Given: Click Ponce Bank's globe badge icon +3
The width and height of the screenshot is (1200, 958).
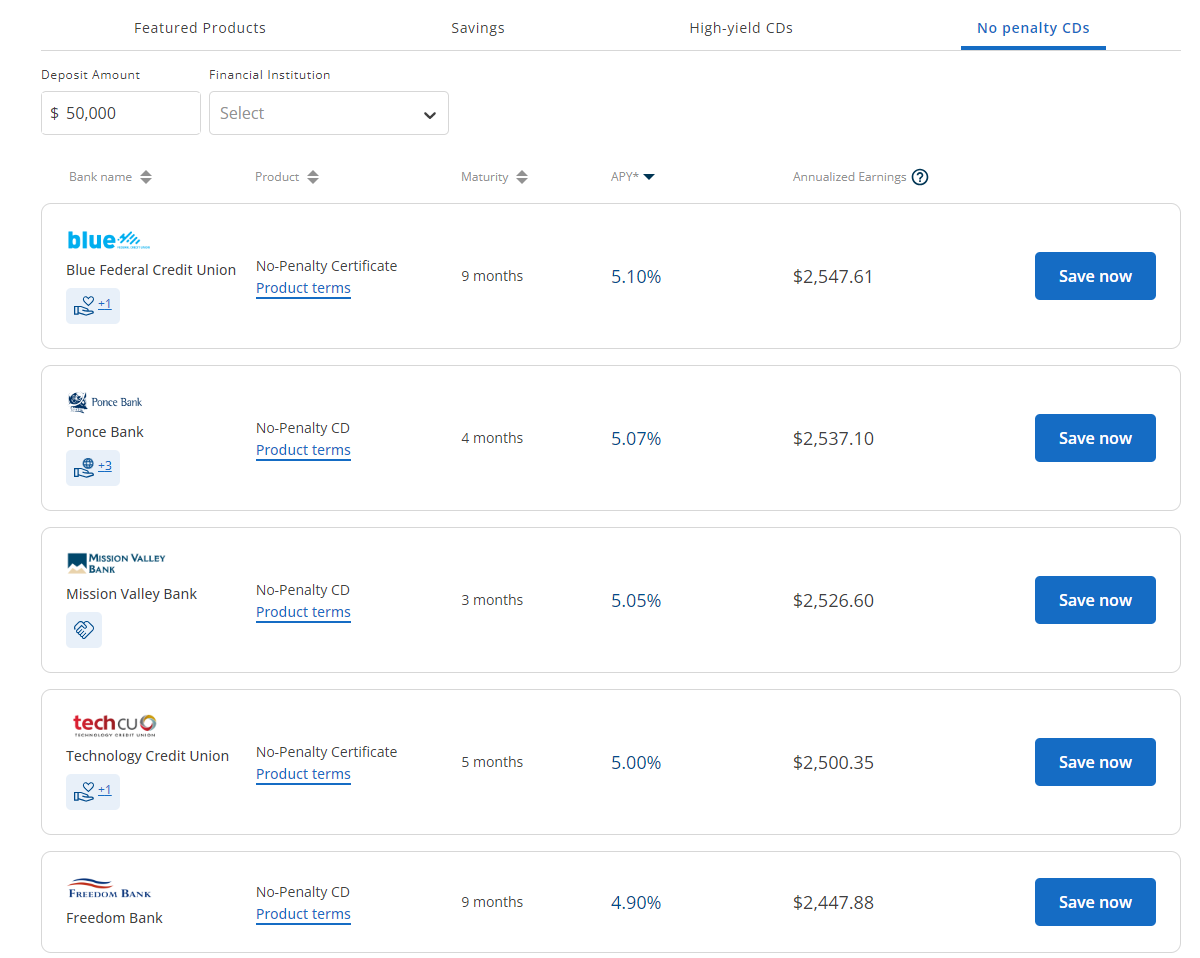Looking at the screenshot, I should 93,467.
